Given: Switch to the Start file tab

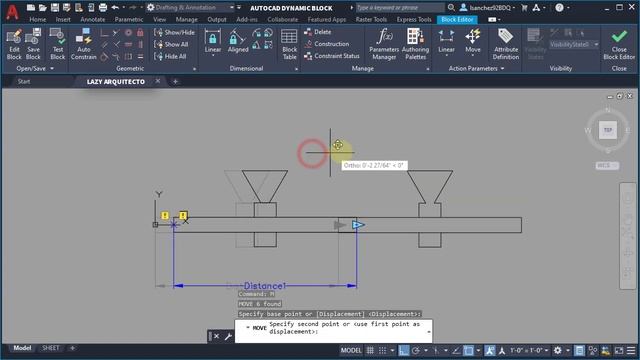Looking at the screenshot, I should coord(24,82).
